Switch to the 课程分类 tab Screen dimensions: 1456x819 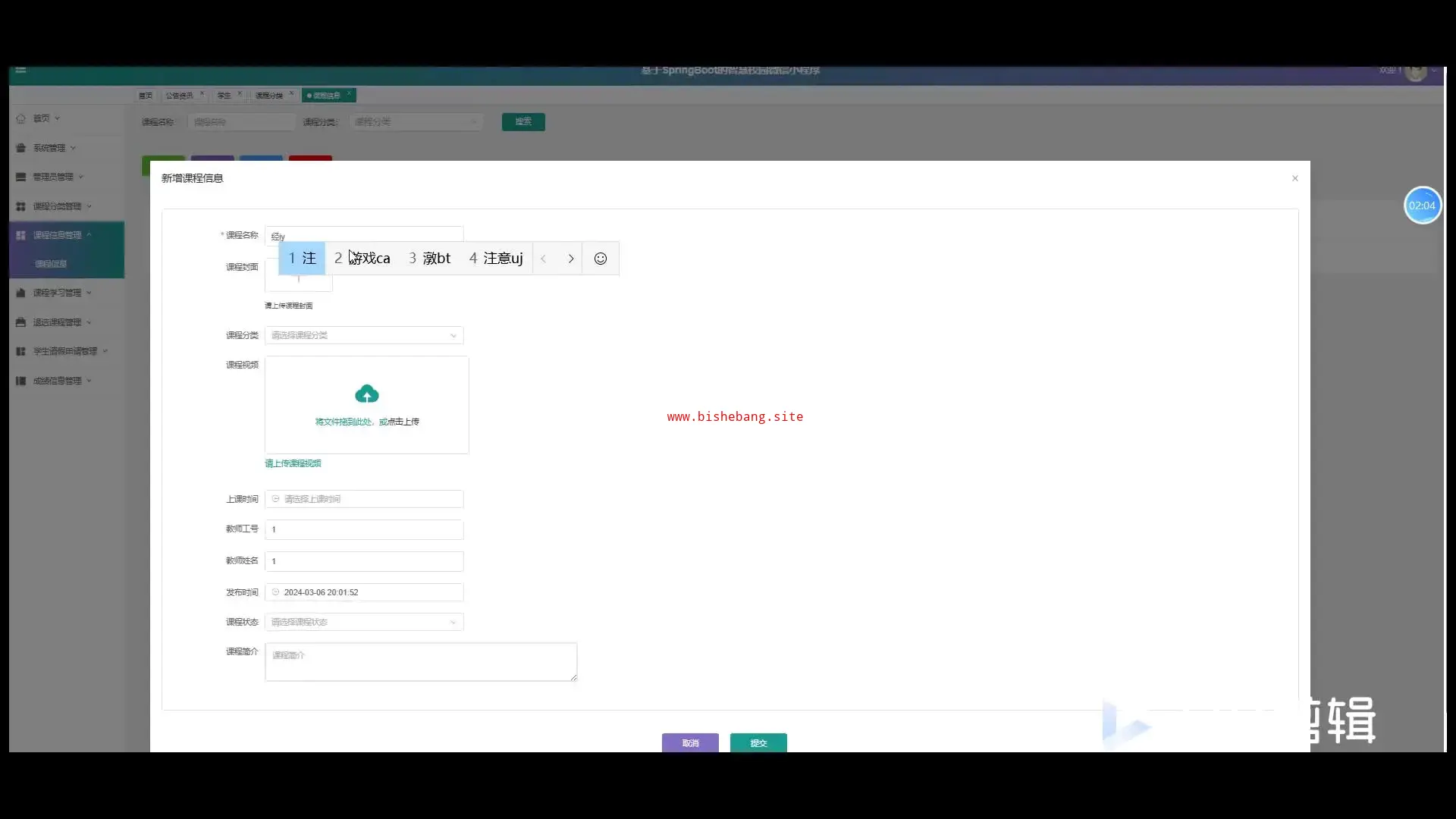click(x=268, y=96)
